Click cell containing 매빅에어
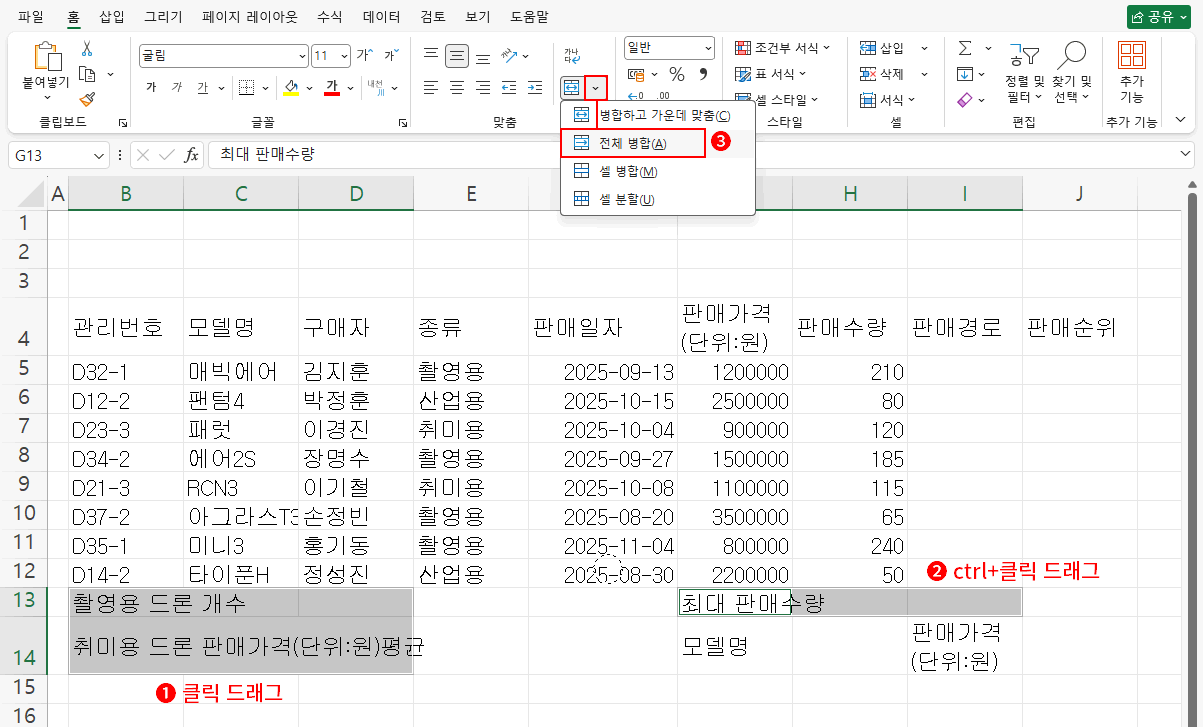The width and height of the screenshot is (1203, 727). (240, 373)
